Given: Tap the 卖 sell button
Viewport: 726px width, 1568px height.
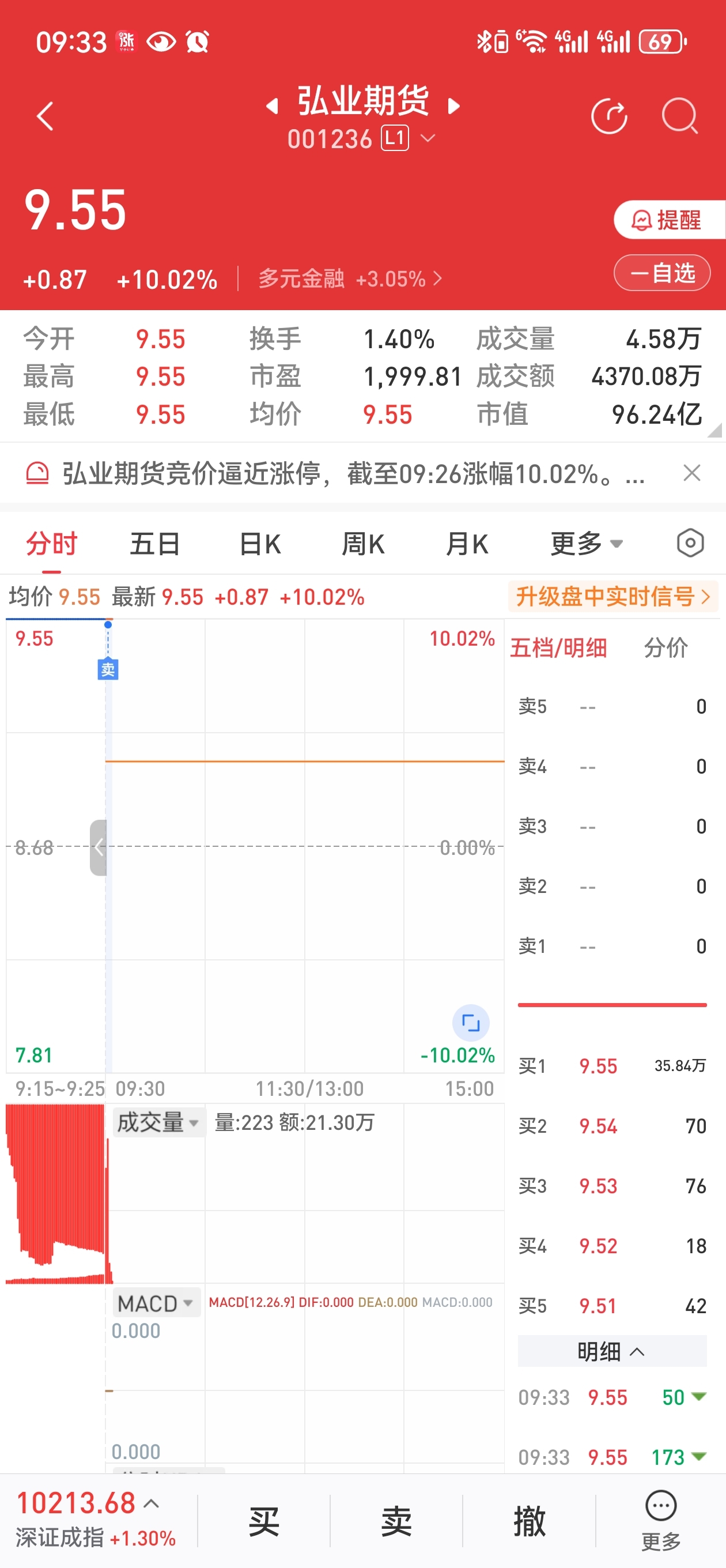Looking at the screenshot, I should 396,1521.
